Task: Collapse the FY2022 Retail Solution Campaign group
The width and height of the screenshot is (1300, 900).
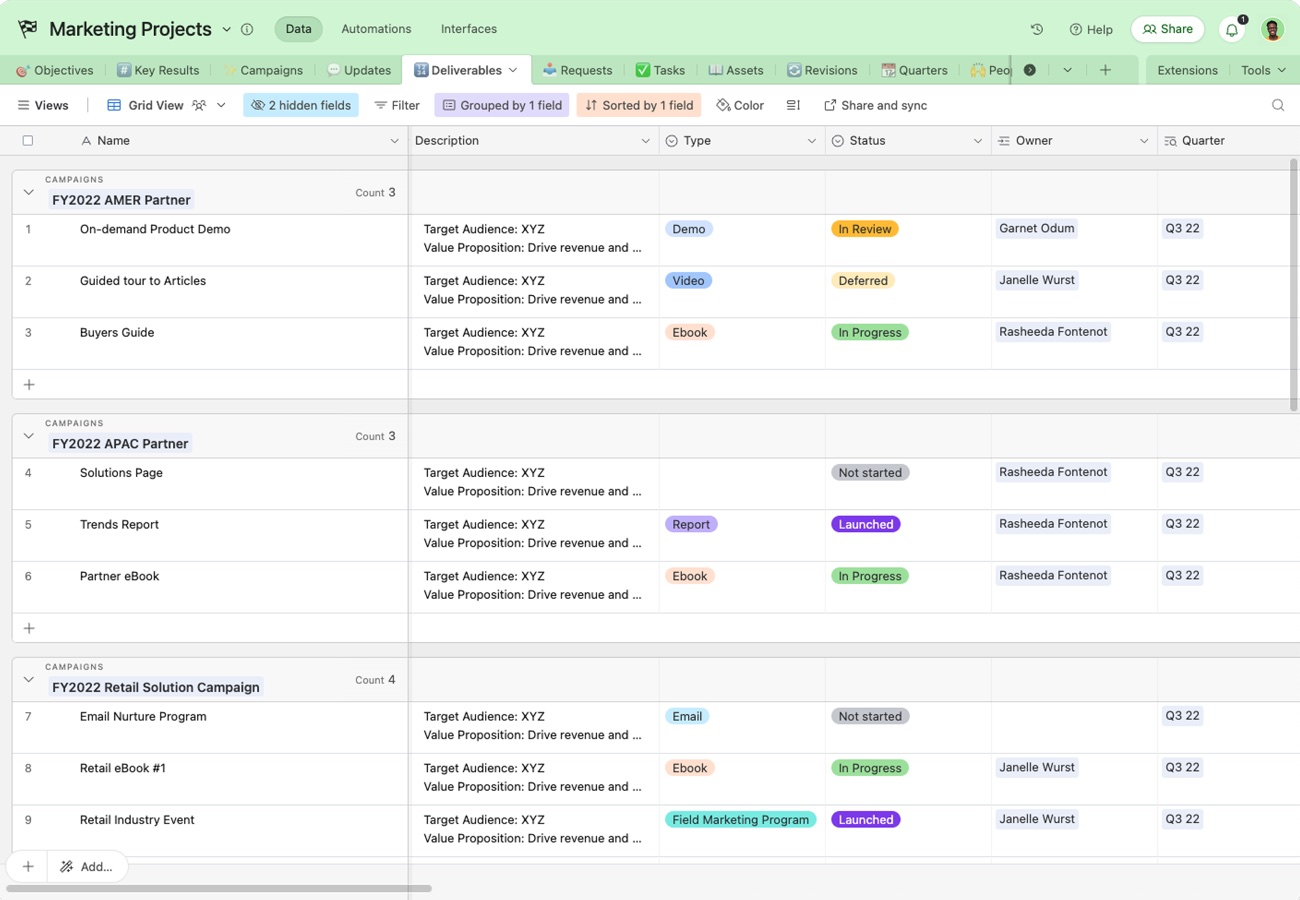Action: point(28,680)
